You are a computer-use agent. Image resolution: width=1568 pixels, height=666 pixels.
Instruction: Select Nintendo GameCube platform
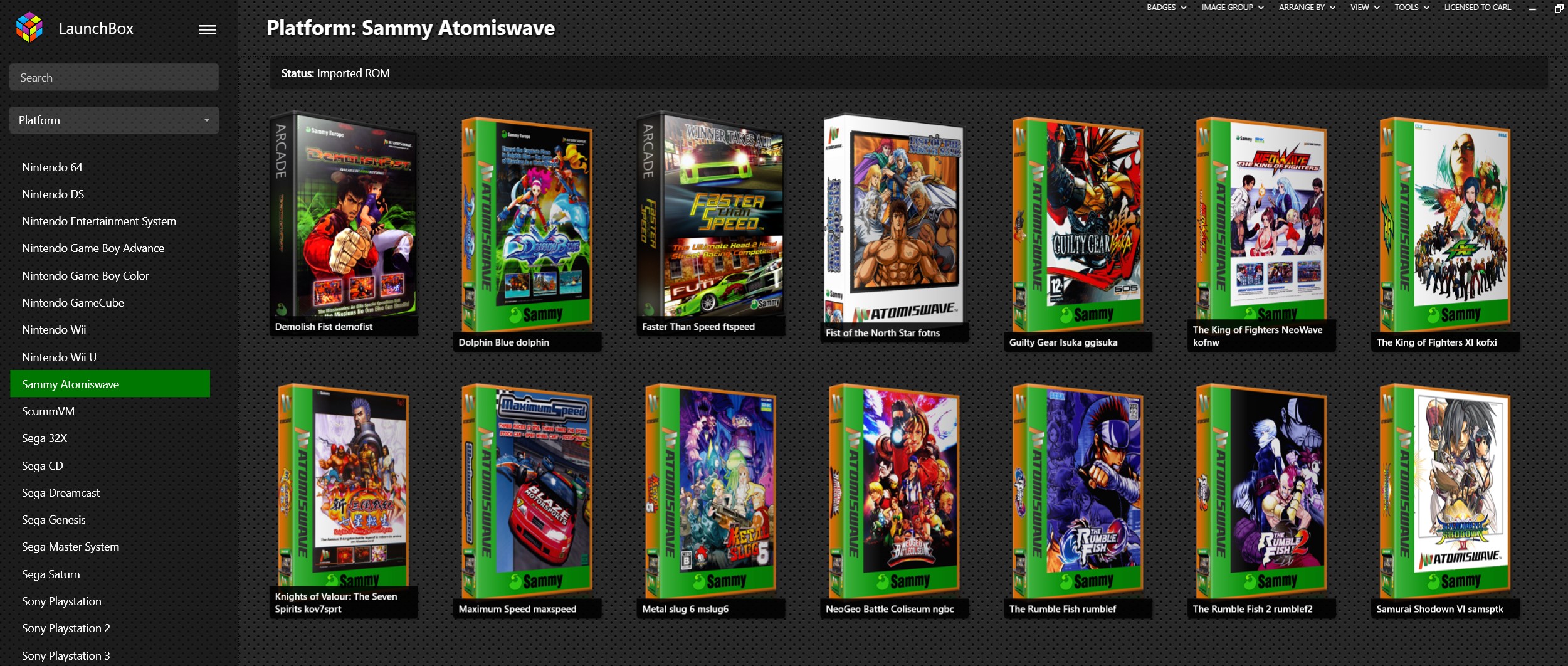coord(73,303)
